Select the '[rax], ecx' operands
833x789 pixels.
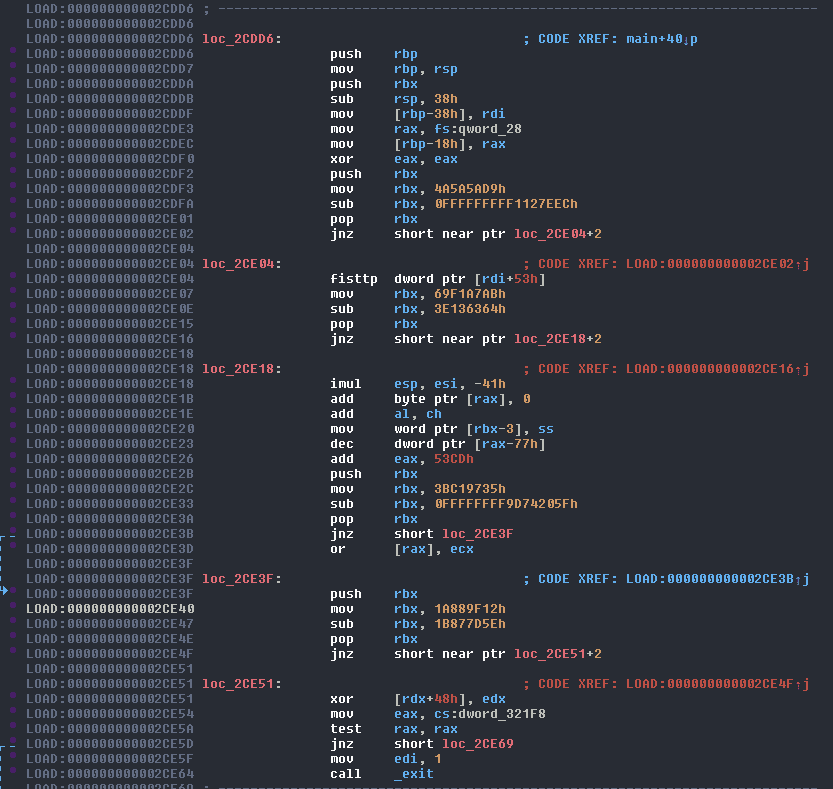pos(434,549)
